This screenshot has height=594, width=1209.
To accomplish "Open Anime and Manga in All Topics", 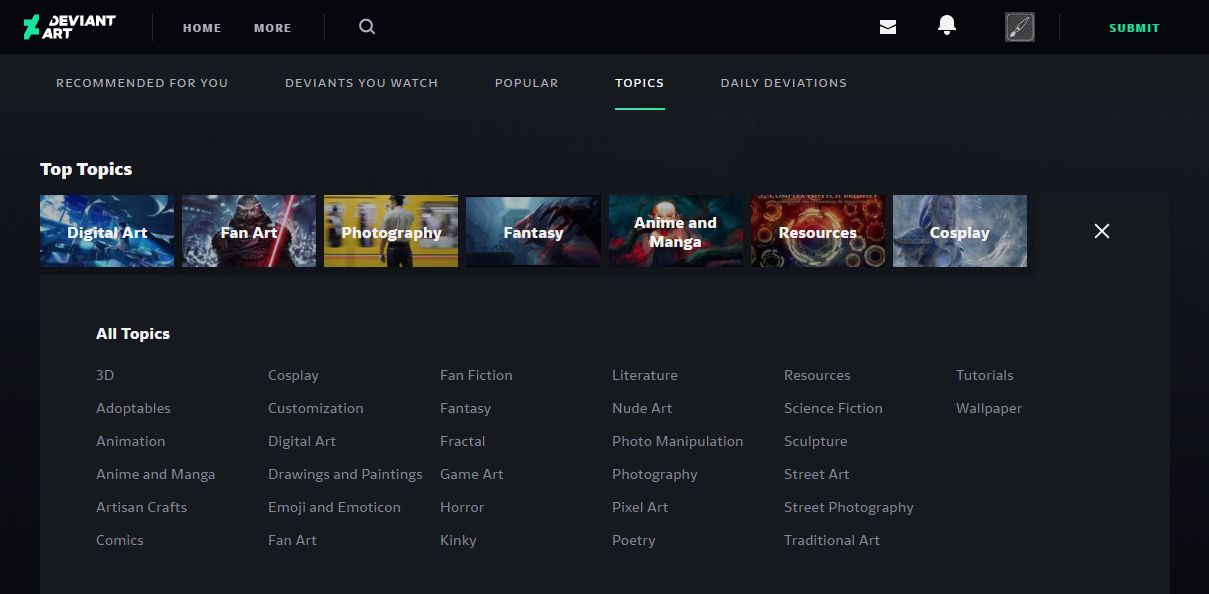I will tap(155, 474).
